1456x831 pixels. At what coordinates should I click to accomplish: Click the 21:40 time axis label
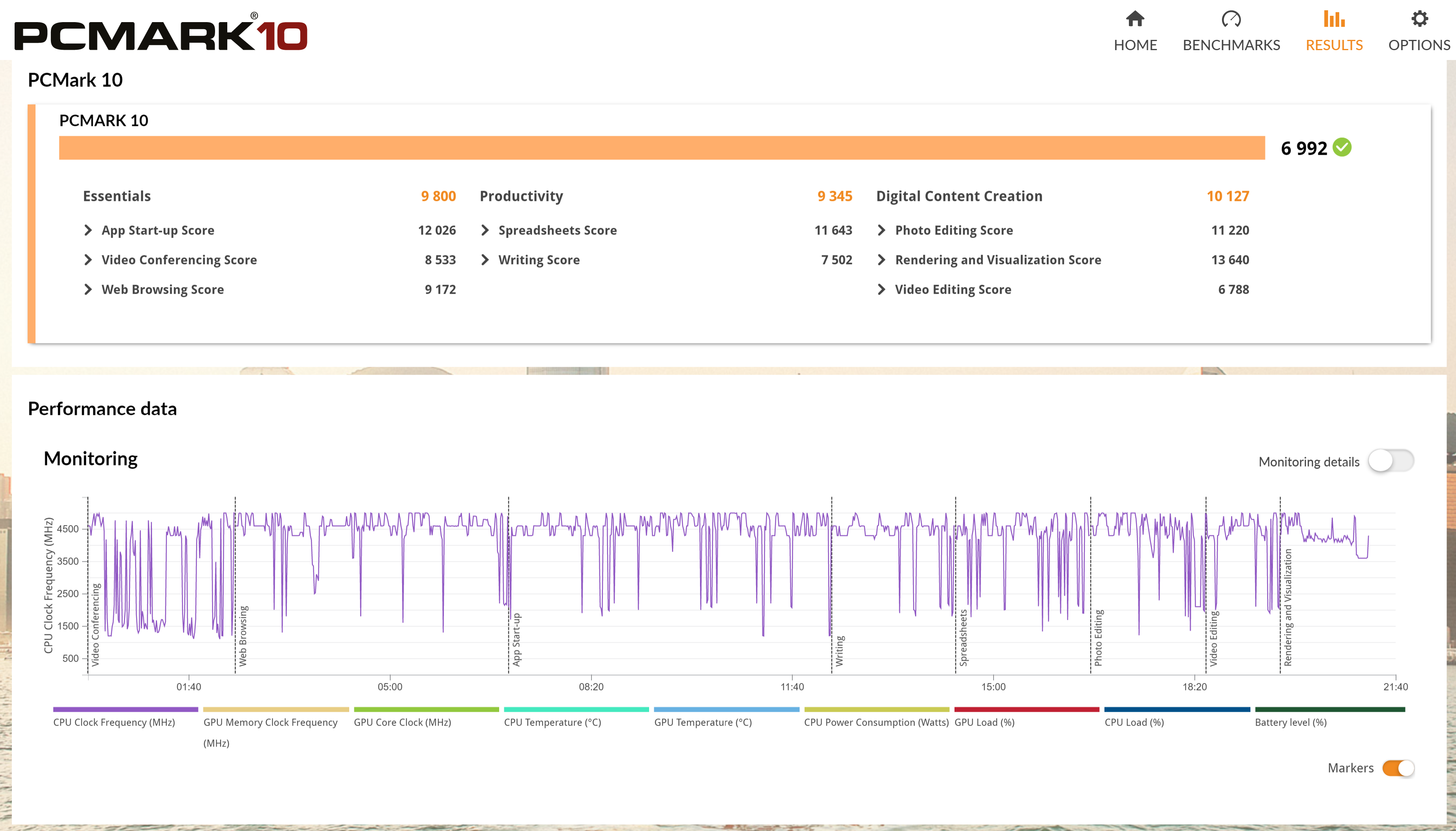(1395, 687)
